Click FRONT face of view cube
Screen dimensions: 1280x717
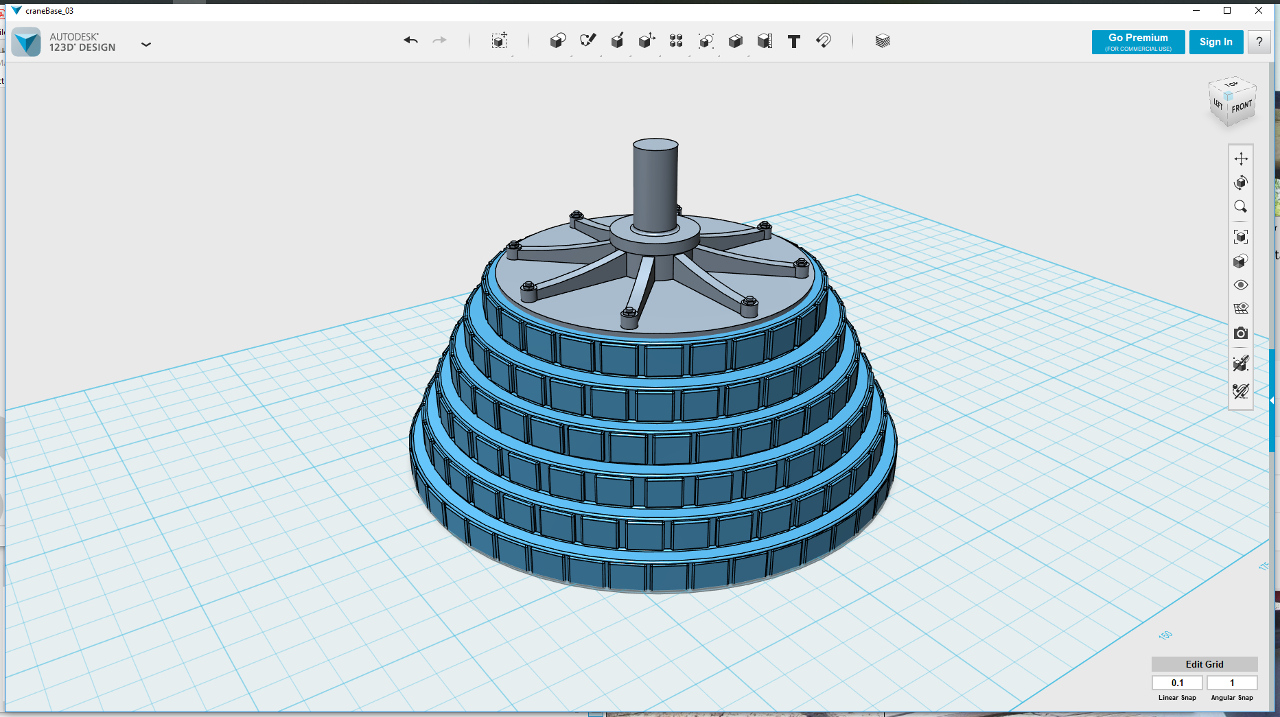coord(1241,107)
